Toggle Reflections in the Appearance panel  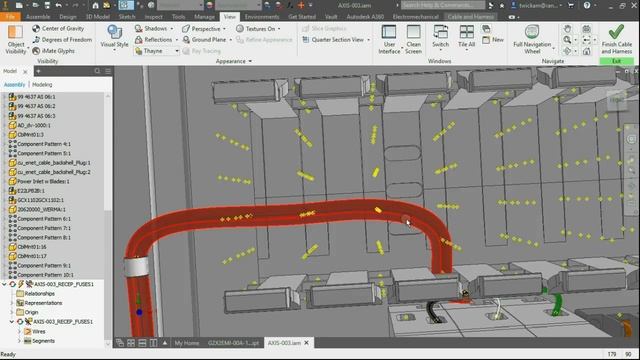tap(153, 40)
